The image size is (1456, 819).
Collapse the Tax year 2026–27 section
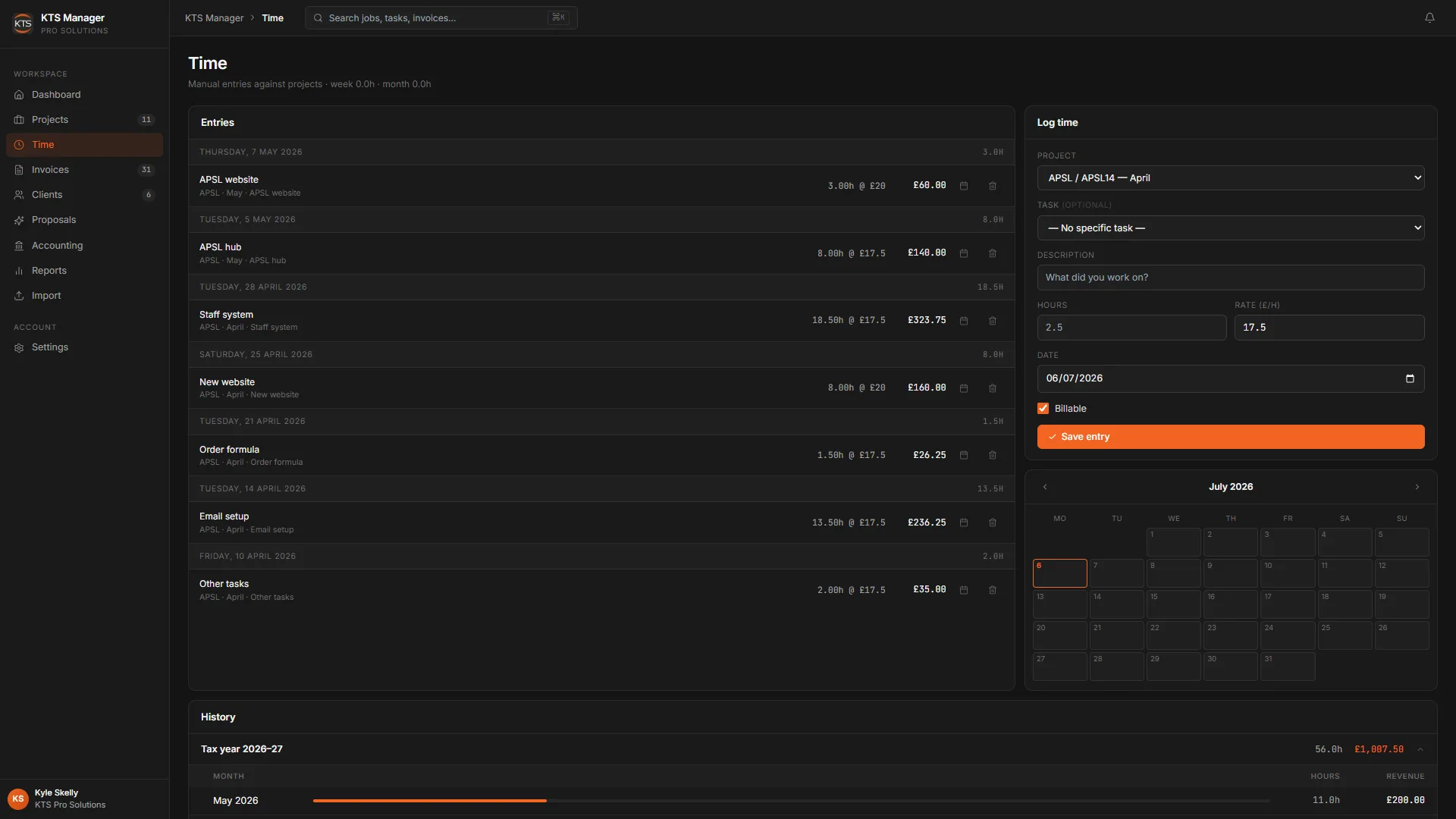[1420, 749]
